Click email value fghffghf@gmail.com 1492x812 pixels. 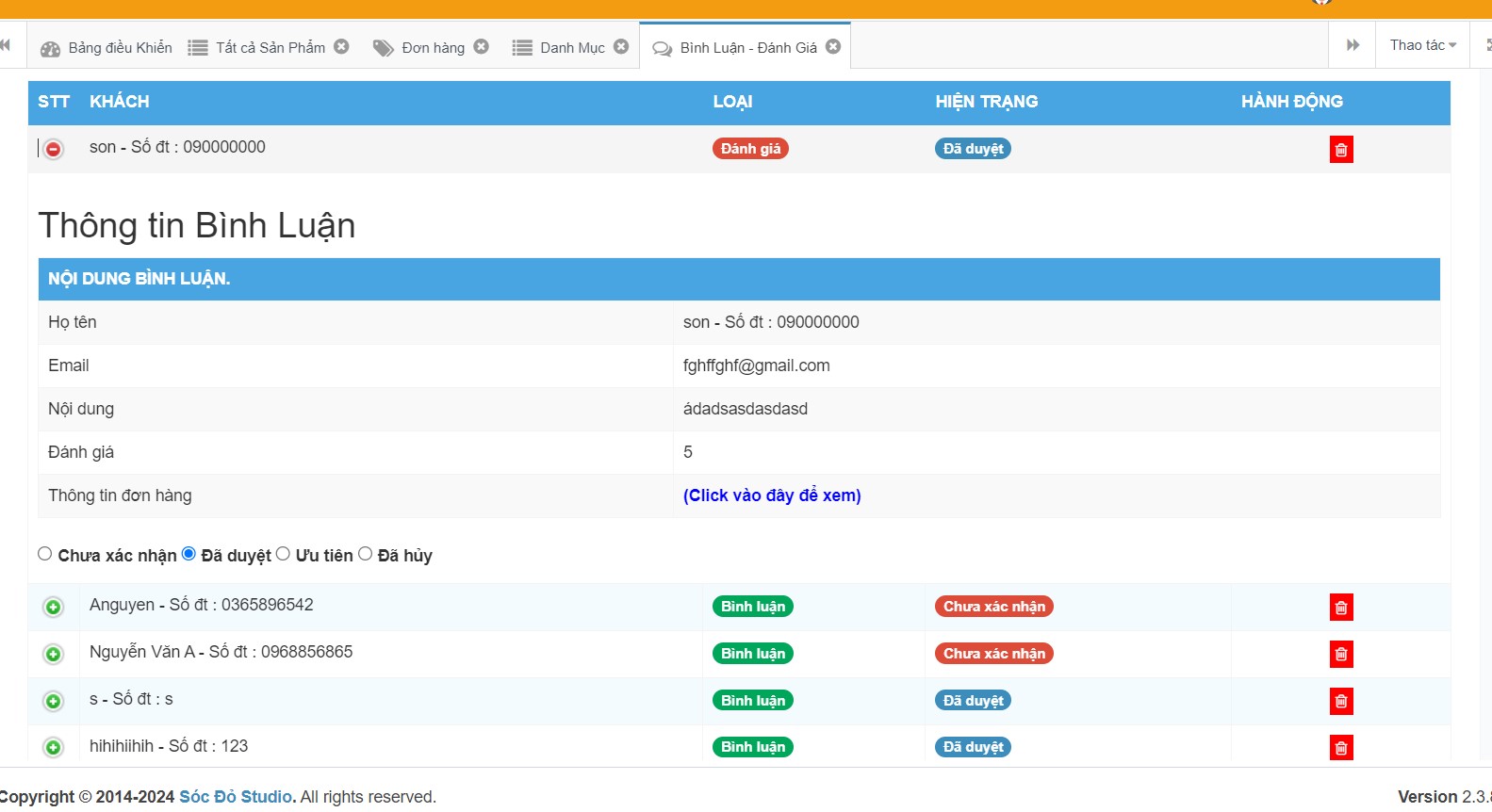757,365
